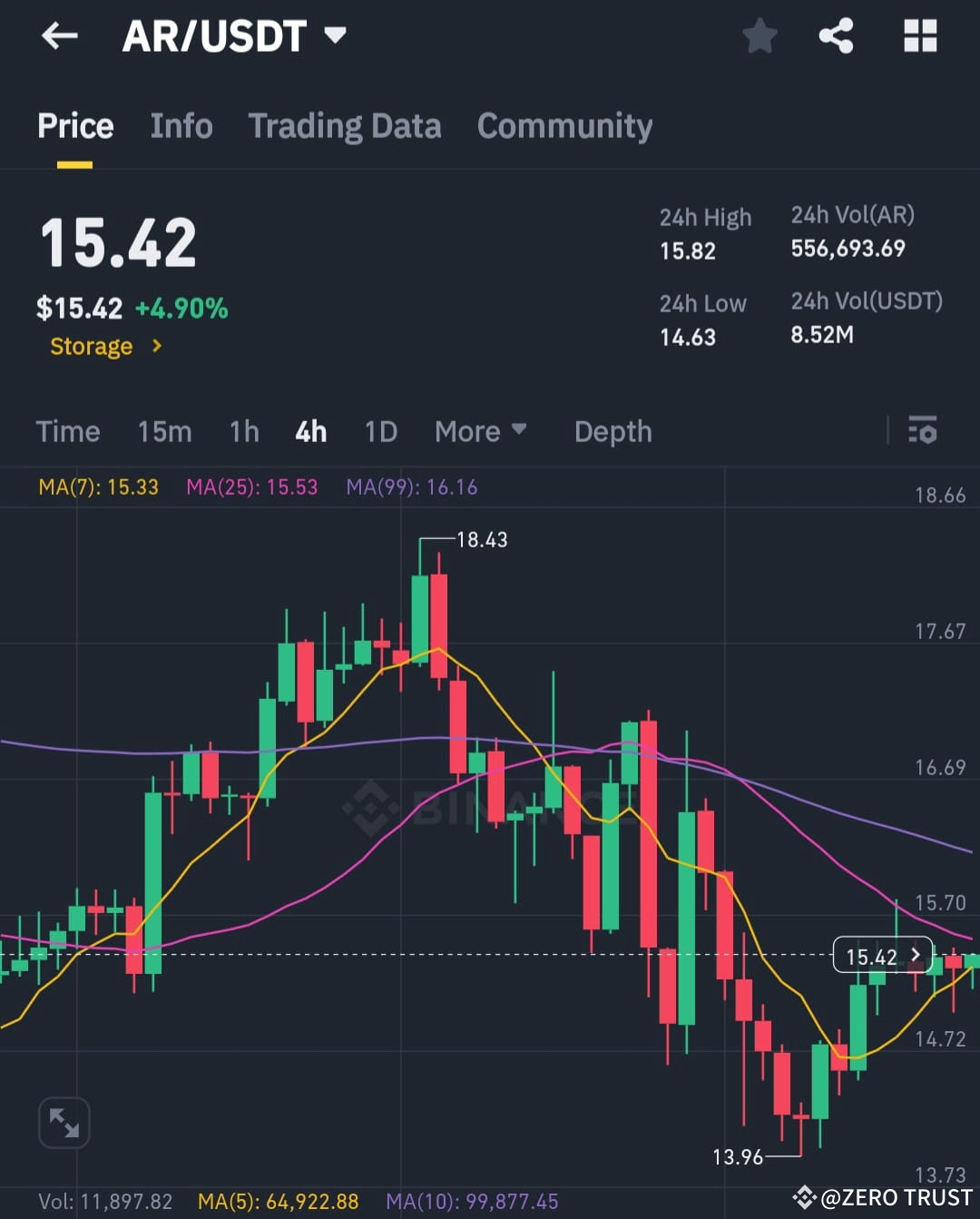This screenshot has height=1219, width=980.
Task: Go back using the arrow icon
Action: 59,34
